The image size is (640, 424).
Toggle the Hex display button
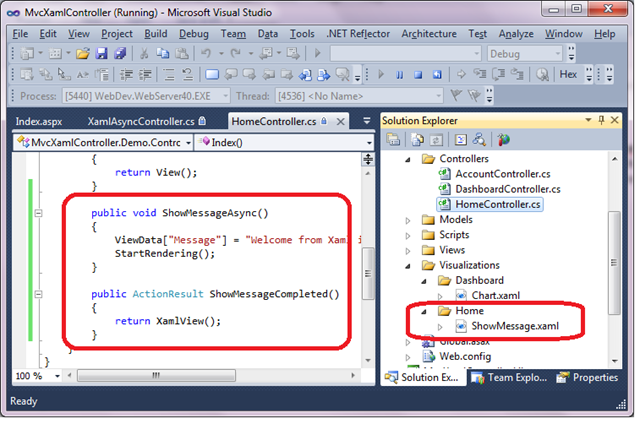click(x=568, y=75)
